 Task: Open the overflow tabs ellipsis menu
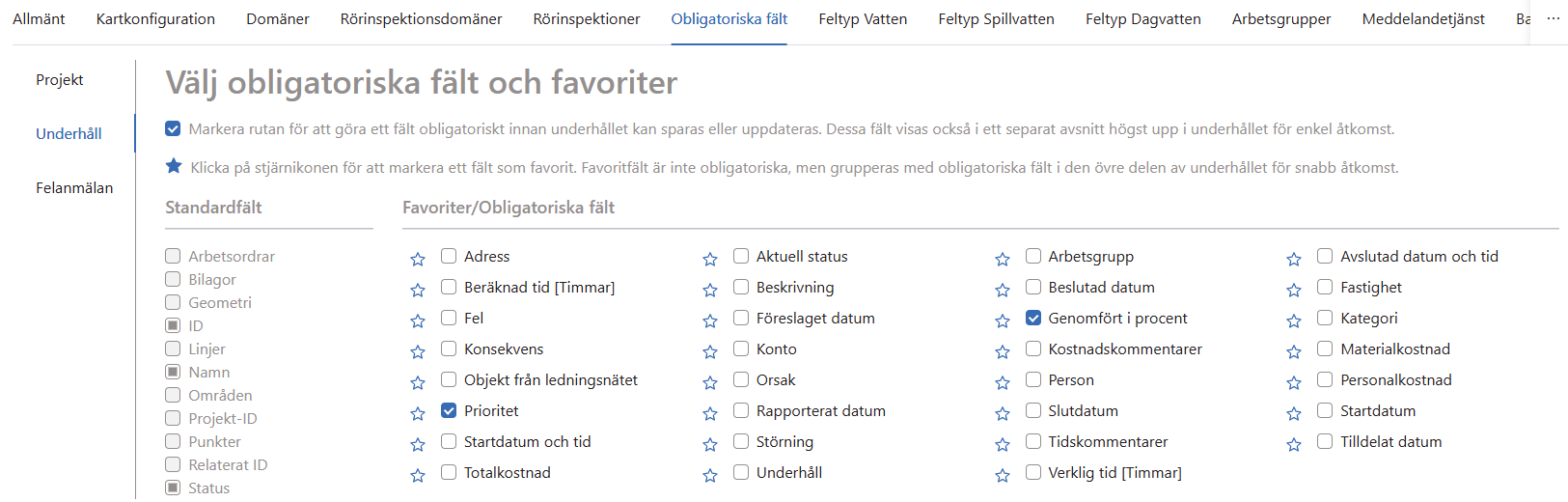[x=1554, y=18]
